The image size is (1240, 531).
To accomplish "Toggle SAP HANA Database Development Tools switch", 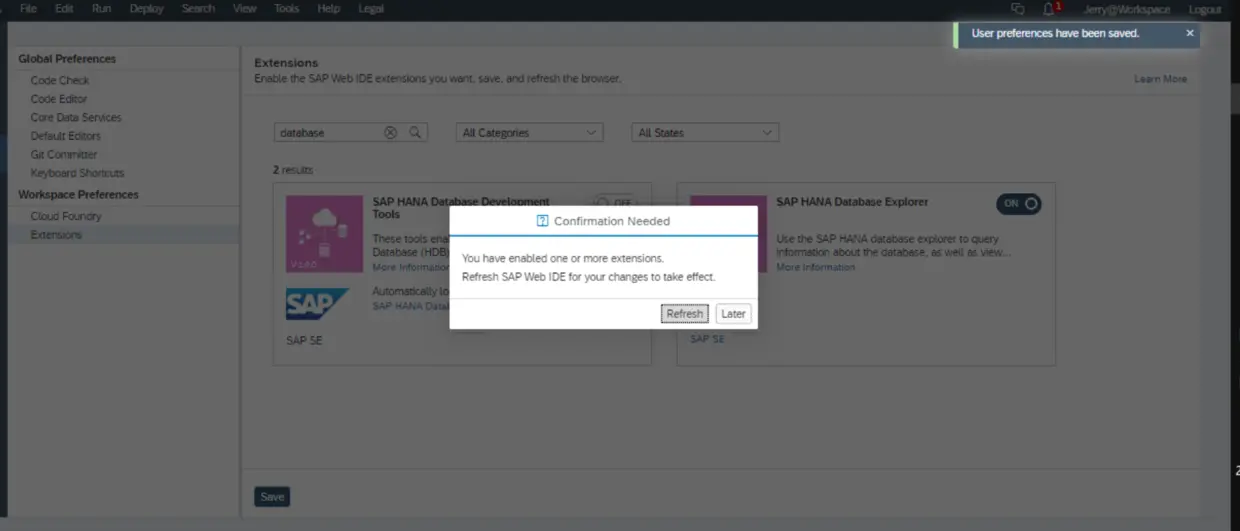I will [615, 201].
